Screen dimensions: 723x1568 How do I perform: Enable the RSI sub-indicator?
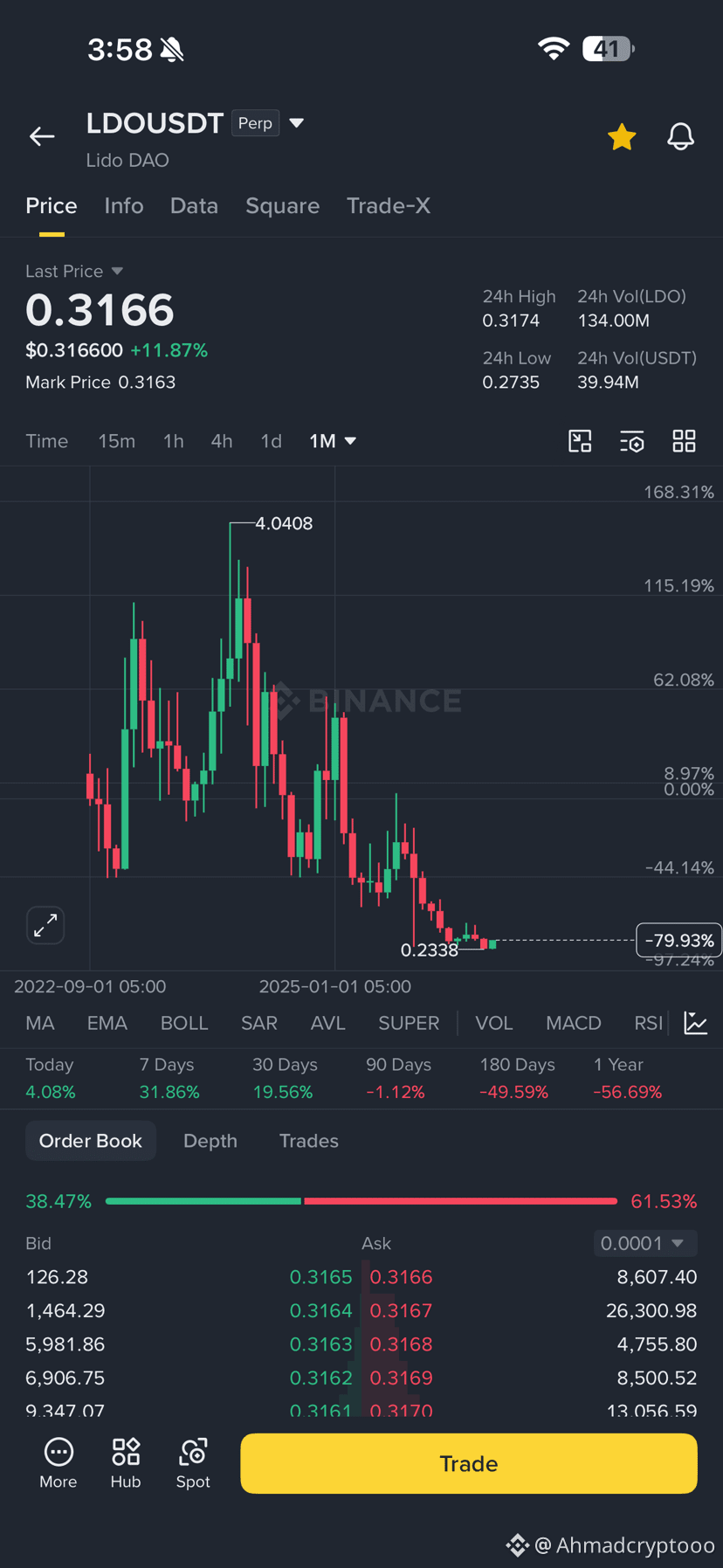coord(648,1023)
